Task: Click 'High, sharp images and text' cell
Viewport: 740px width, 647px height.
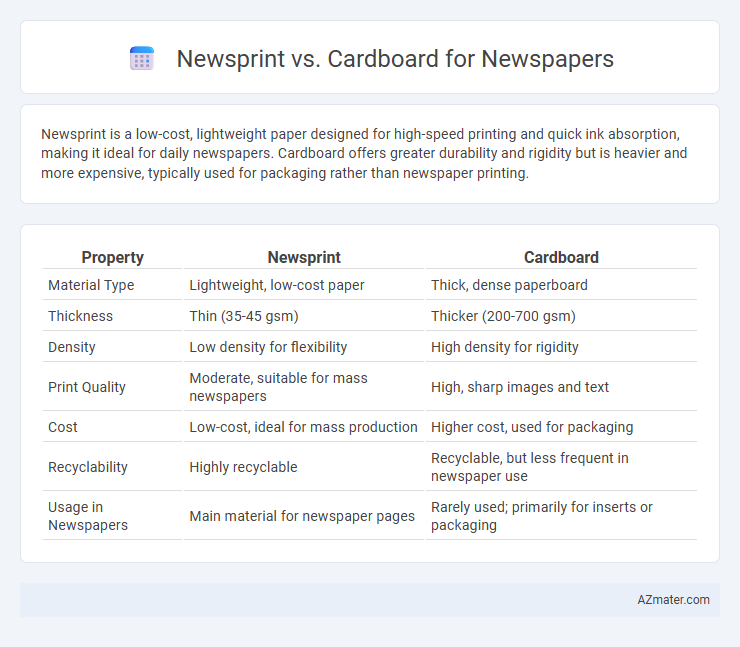Action: (x=561, y=387)
